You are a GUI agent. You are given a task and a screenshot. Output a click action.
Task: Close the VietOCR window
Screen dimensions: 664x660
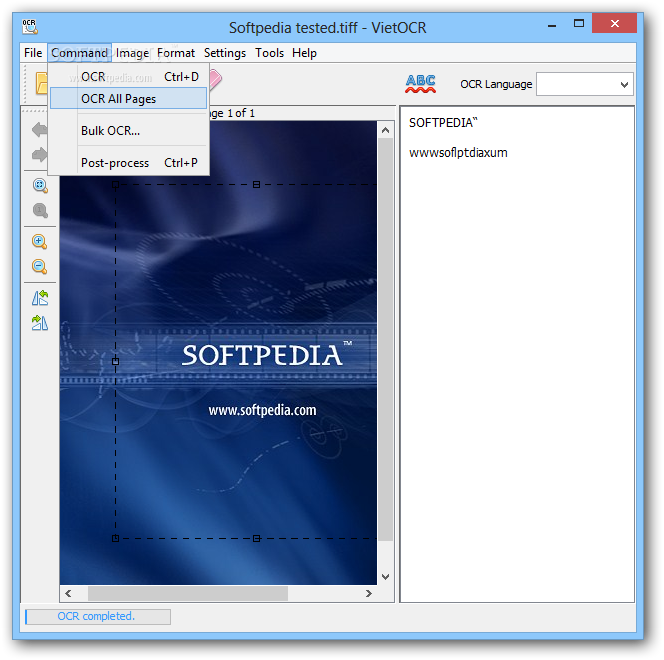[614, 23]
